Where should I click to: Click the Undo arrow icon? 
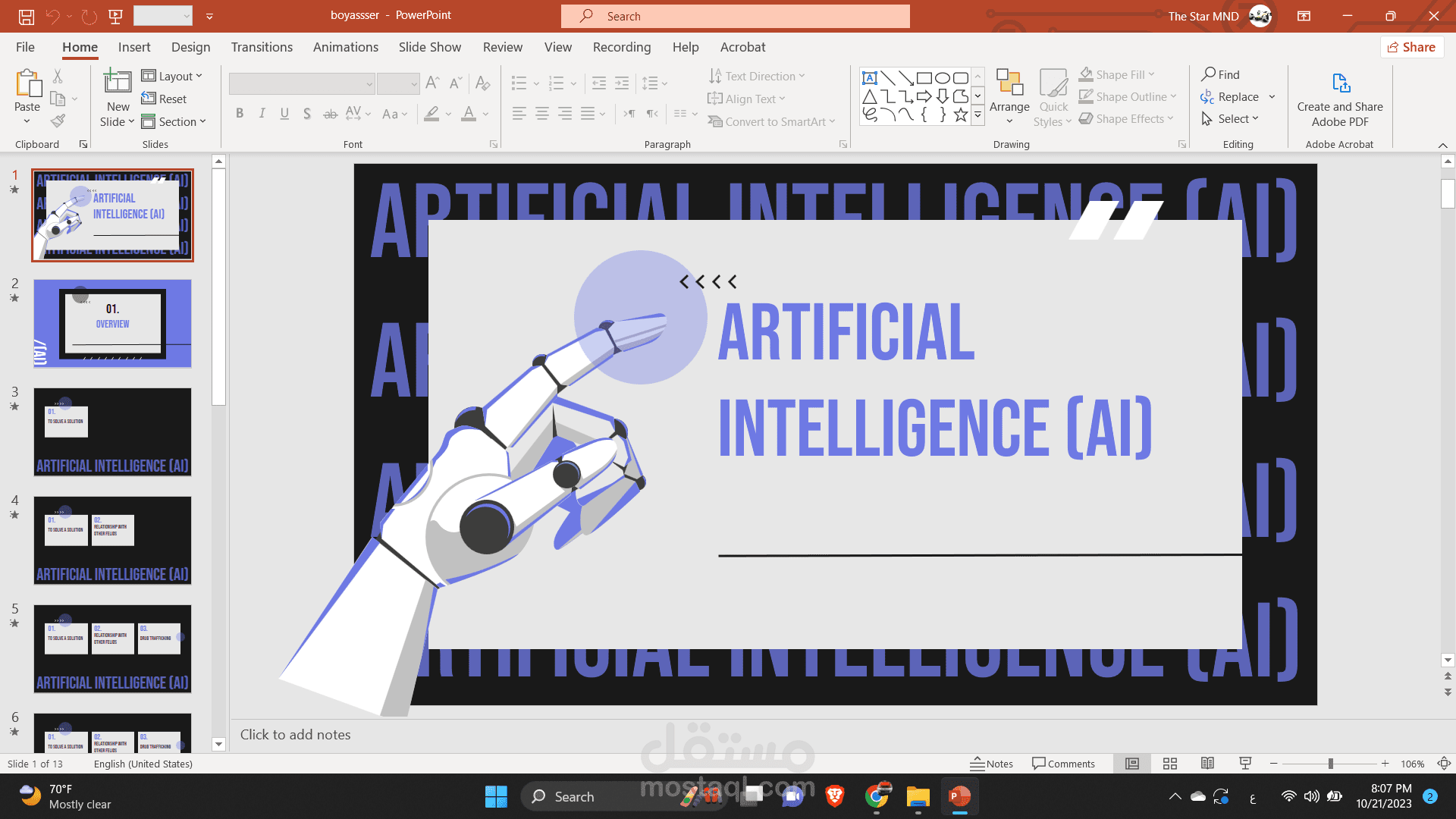click(x=52, y=16)
